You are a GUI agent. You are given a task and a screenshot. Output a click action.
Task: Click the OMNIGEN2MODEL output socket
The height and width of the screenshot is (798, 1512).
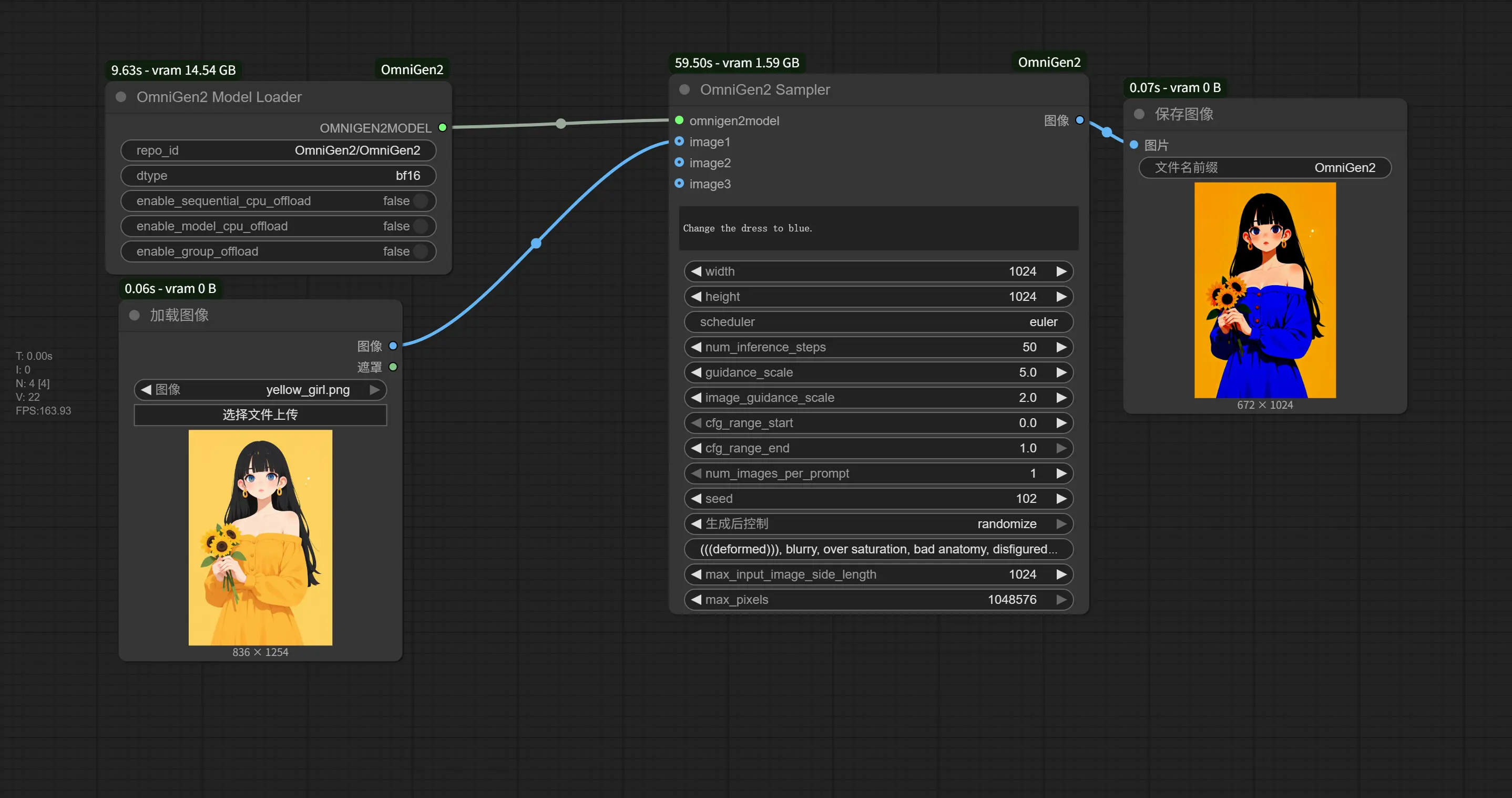pos(443,127)
